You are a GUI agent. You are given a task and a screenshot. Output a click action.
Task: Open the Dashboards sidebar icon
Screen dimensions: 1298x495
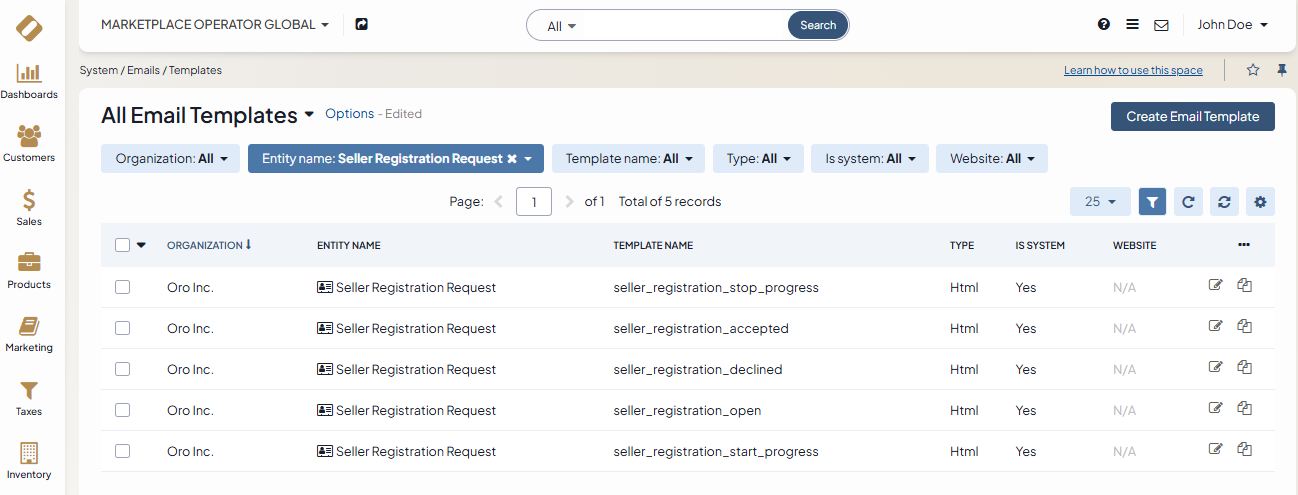pyautogui.click(x=29, y=74)
